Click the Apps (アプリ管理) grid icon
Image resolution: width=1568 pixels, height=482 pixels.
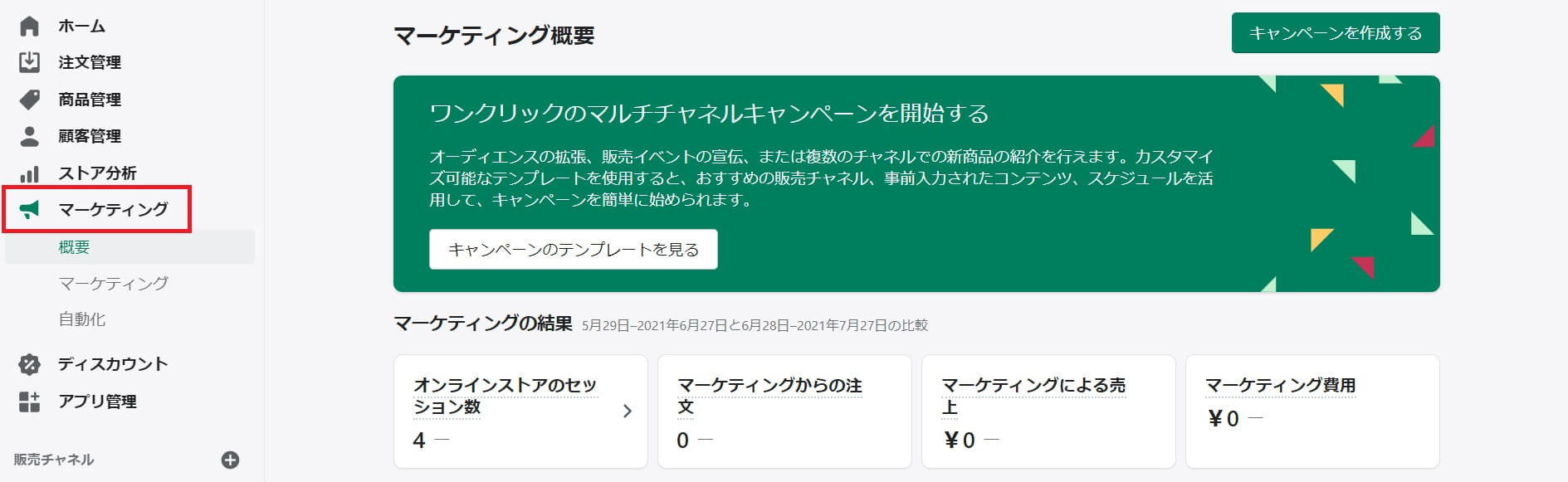tap(29, 402)
